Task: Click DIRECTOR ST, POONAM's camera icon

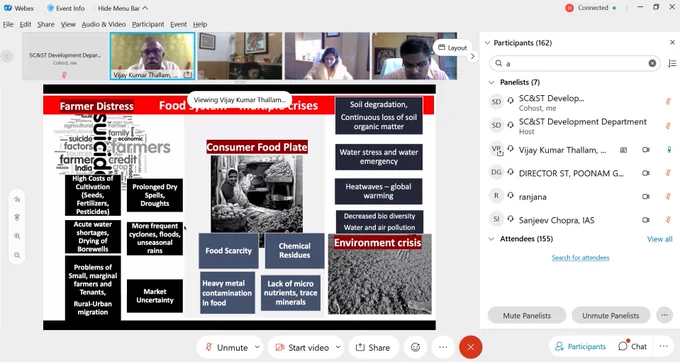Action: coord(646,173)
